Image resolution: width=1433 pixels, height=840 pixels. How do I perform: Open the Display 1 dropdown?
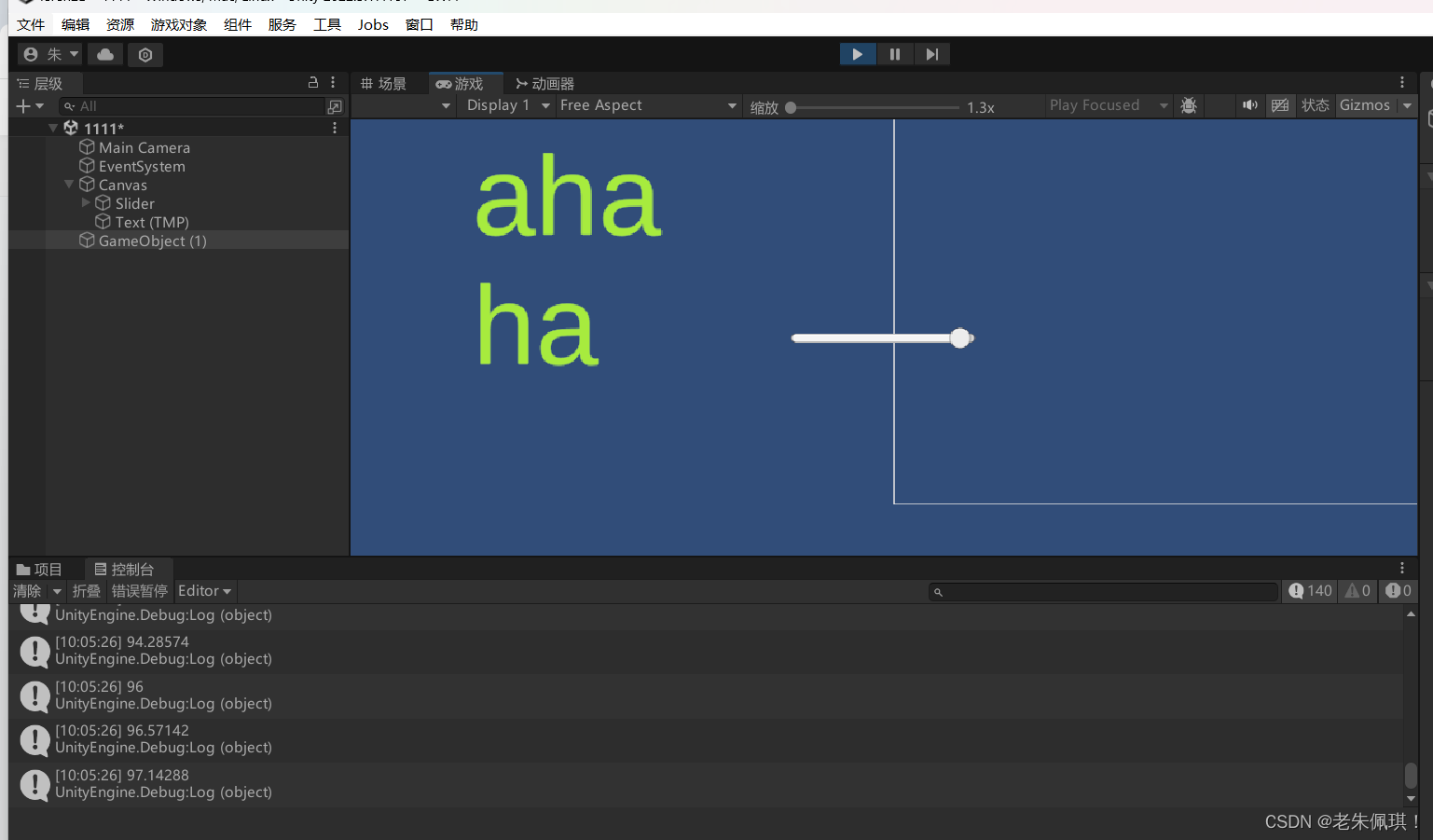point(508,105)
